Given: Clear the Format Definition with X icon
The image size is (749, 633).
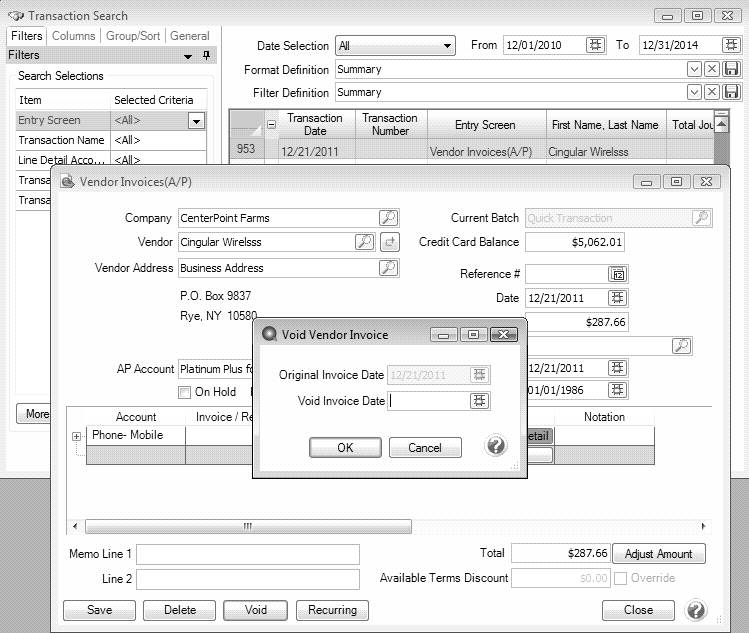Looking at the screenshot, I should point(712,69).
